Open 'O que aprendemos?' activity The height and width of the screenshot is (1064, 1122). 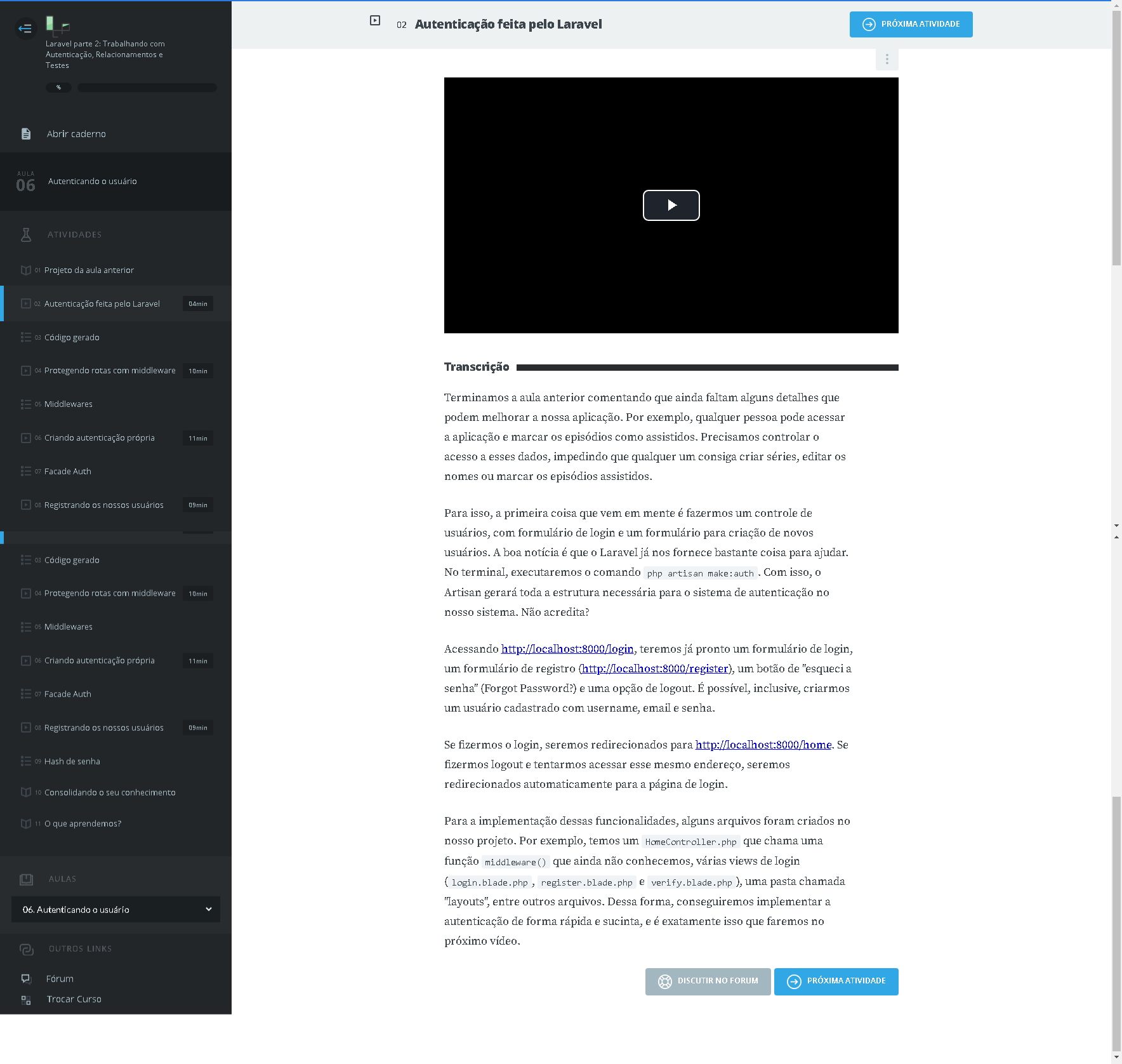[x=82, y=824]
